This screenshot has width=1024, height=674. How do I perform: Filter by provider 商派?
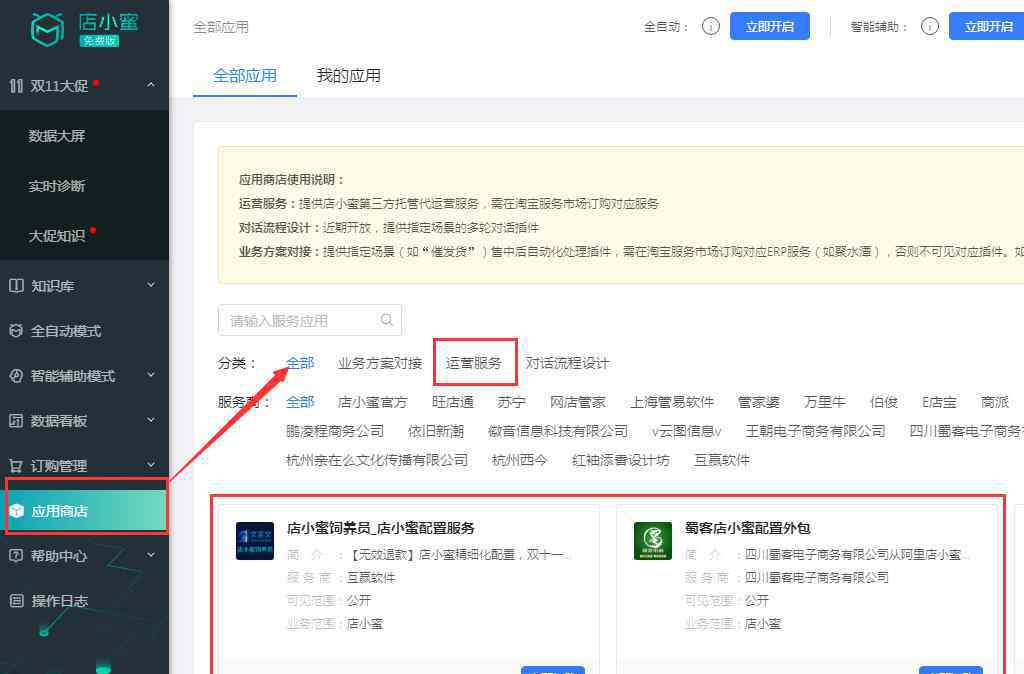click(x=995, y=402)
